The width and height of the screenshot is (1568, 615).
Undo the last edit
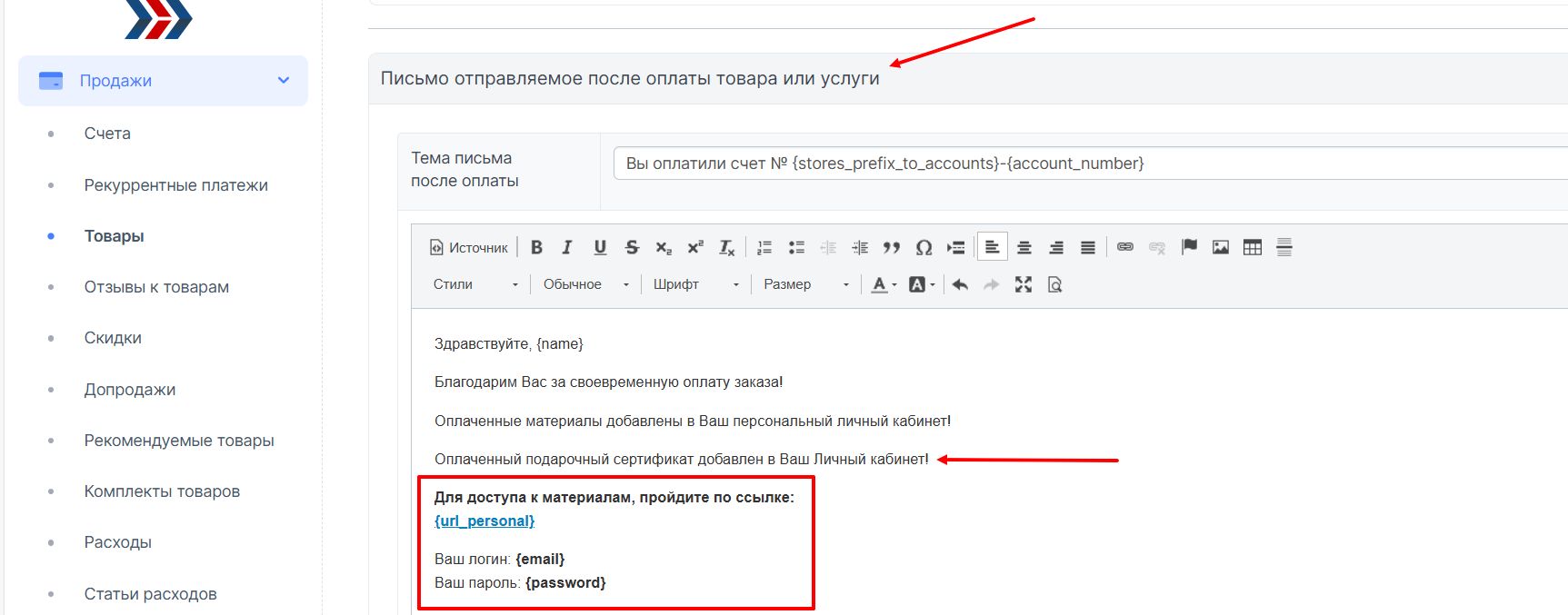(x=960, y=284)
